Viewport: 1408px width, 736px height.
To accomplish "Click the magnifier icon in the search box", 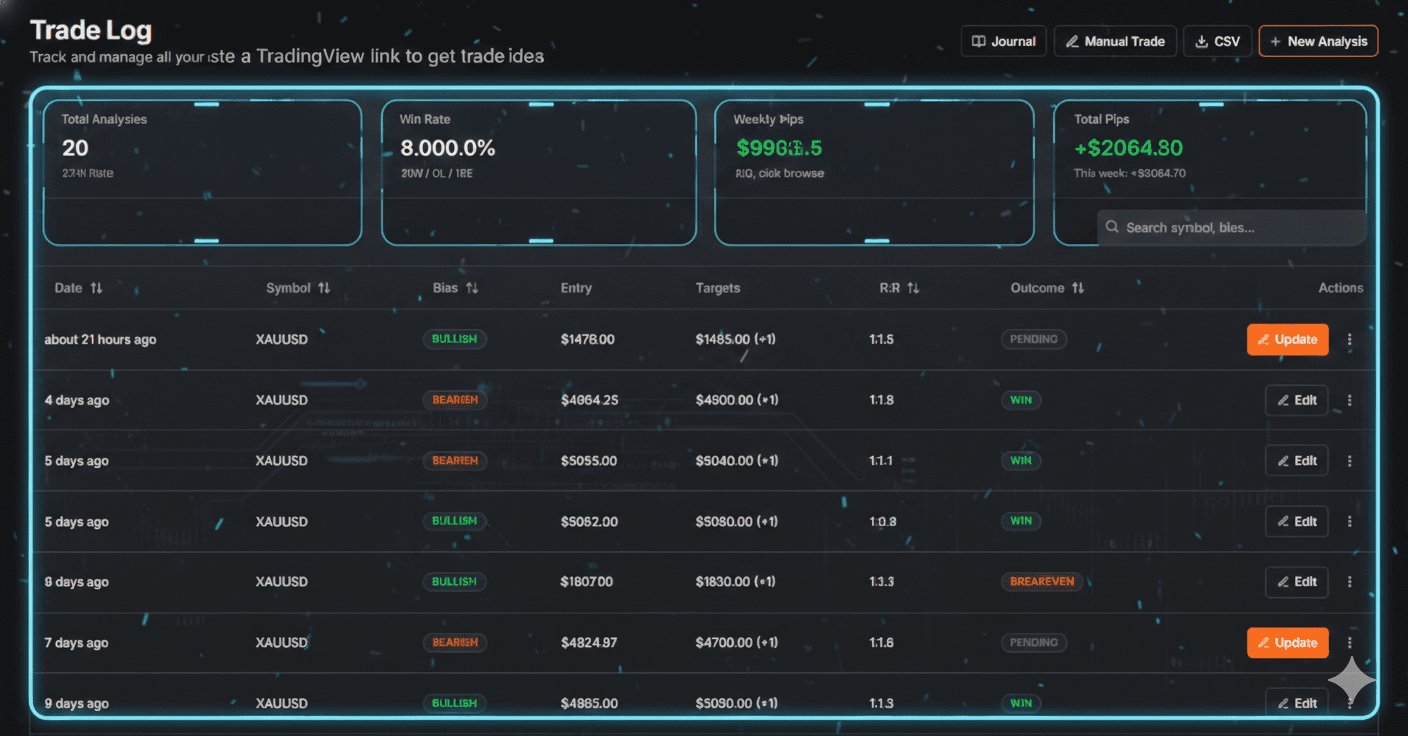I will [x=1111, y=227].
